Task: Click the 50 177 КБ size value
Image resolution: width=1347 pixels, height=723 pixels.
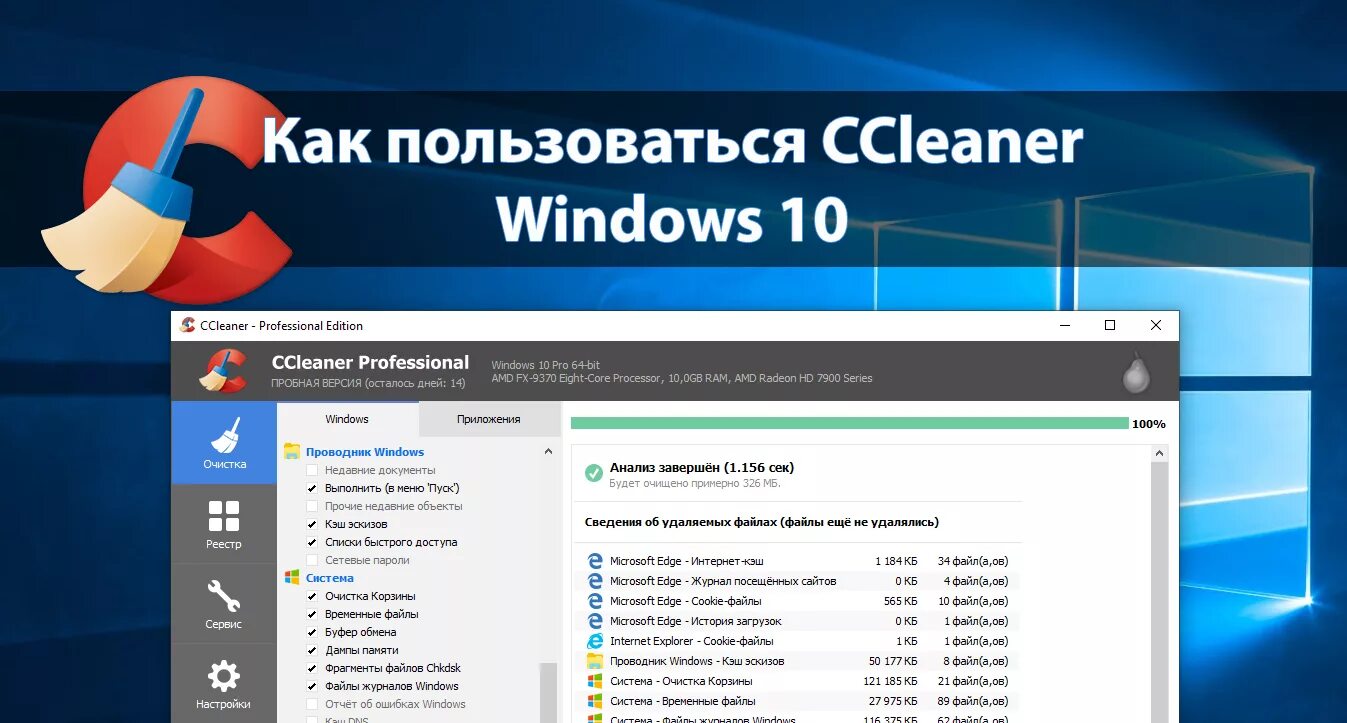Action: pos(893,661)
